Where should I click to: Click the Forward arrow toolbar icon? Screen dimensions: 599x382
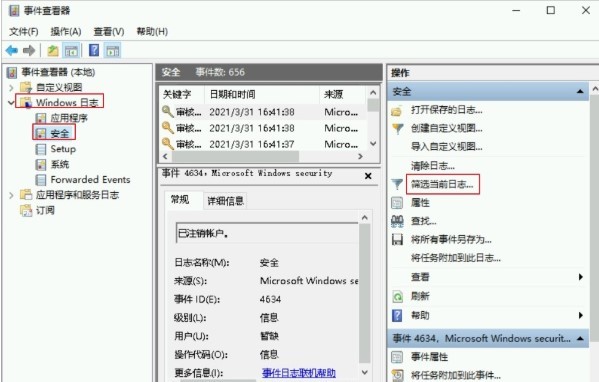pos(29,50)
